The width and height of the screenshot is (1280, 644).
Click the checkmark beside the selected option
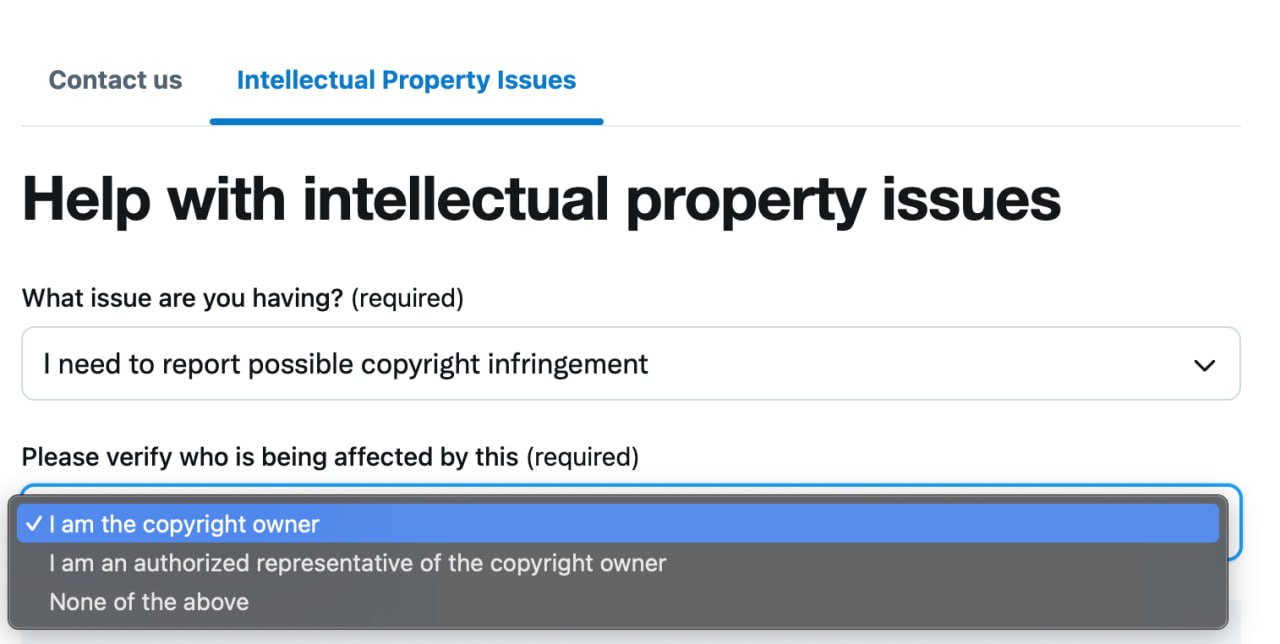(35, 522)
